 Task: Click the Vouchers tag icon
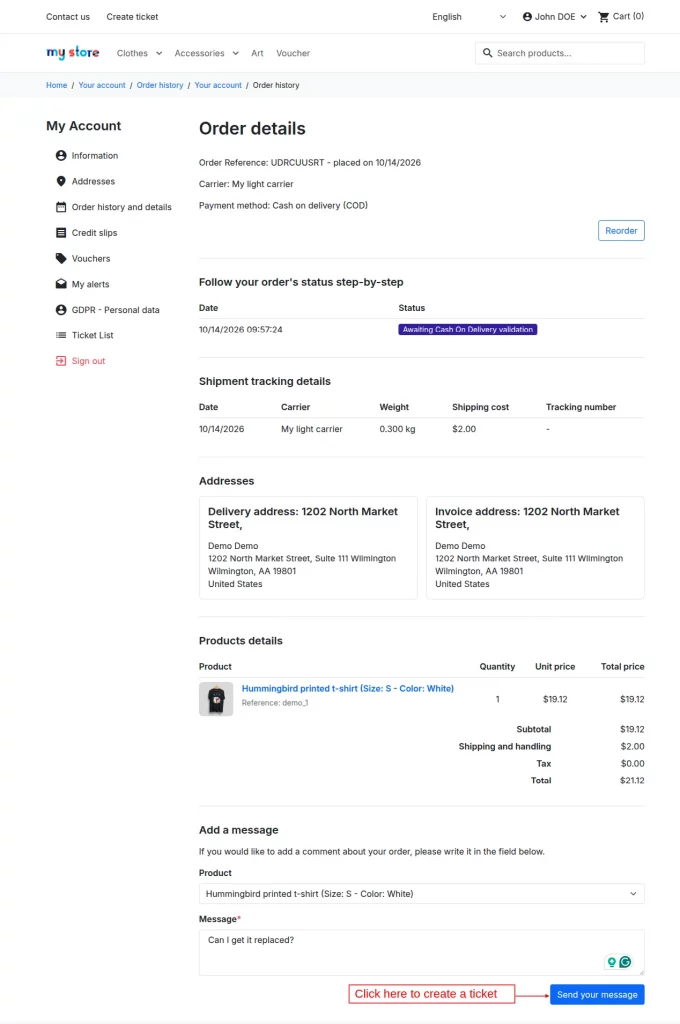point(61,259)
